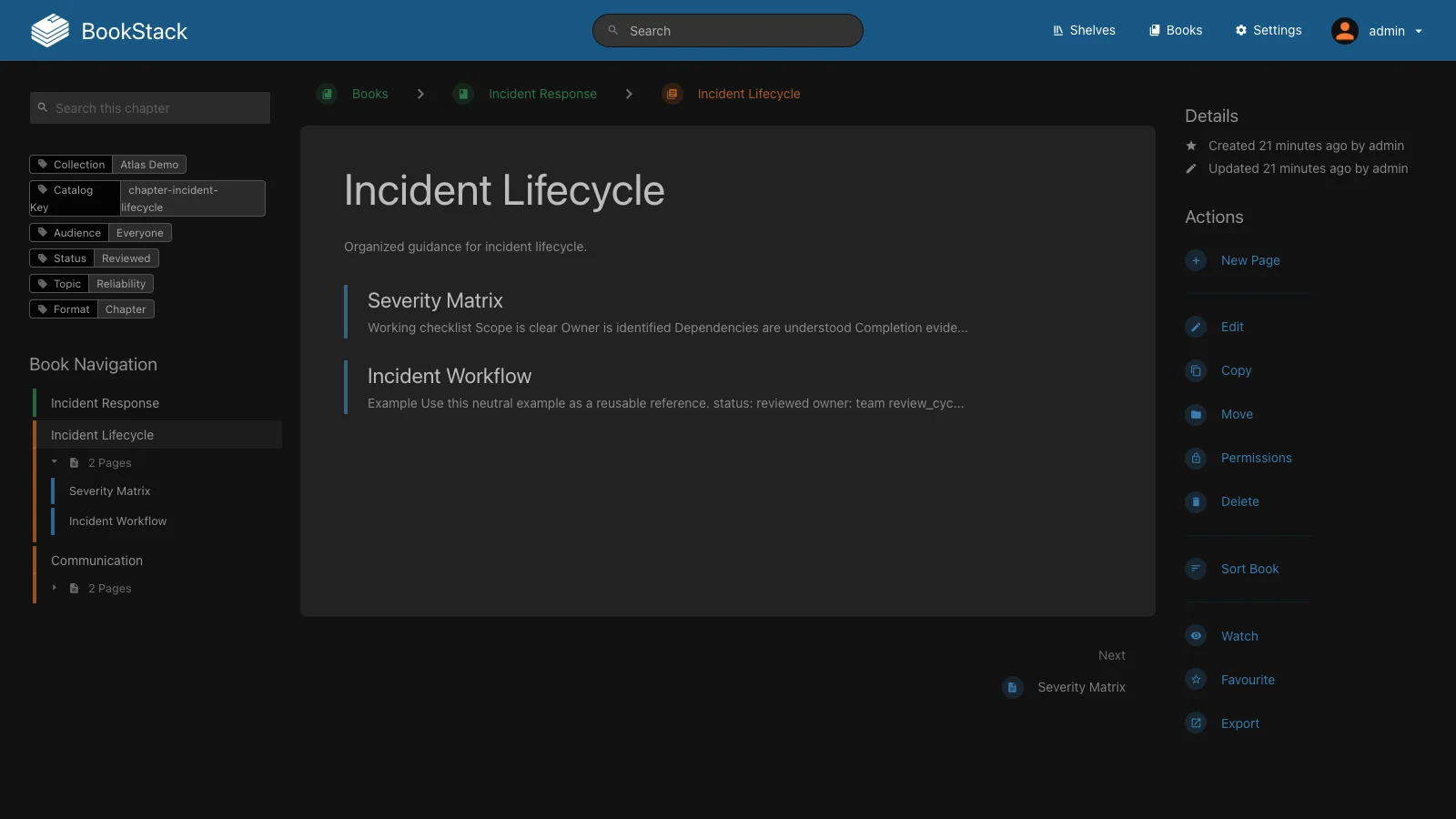
Task: Click the Atlas Demo tag value
Action: [149, 165]
